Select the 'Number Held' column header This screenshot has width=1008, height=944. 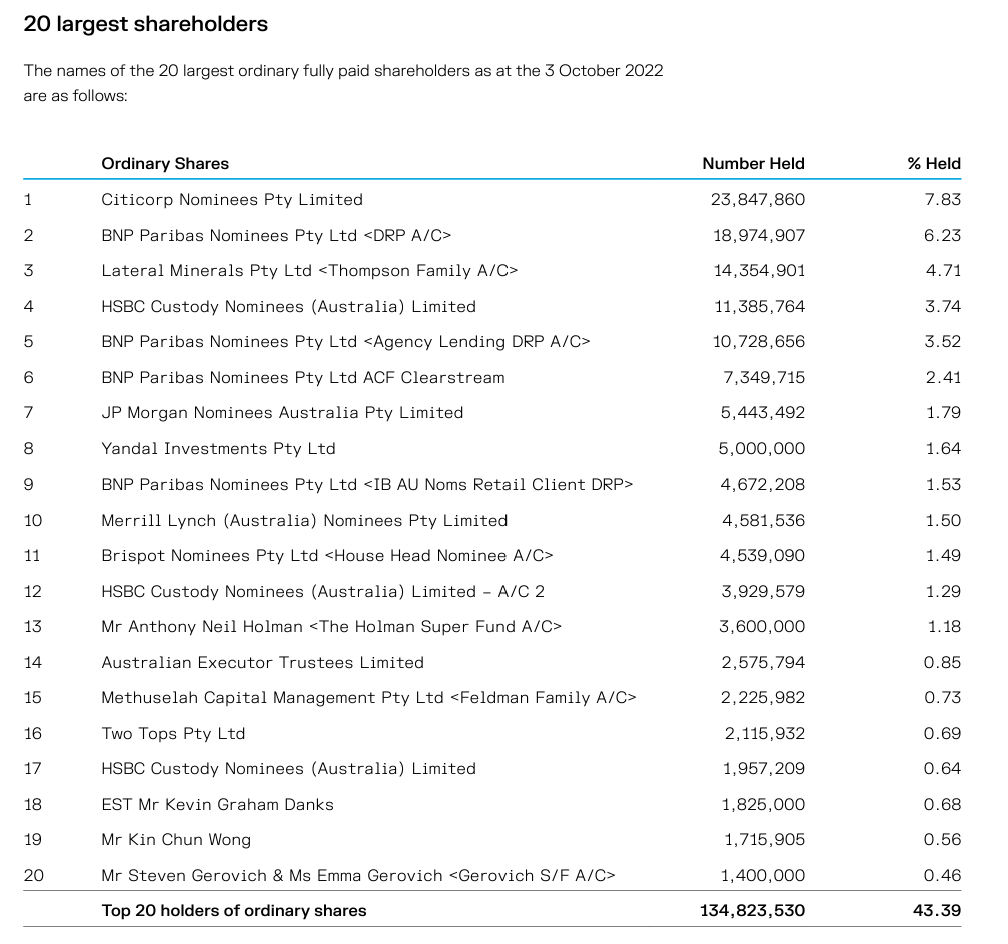click(x=753, y=163)
